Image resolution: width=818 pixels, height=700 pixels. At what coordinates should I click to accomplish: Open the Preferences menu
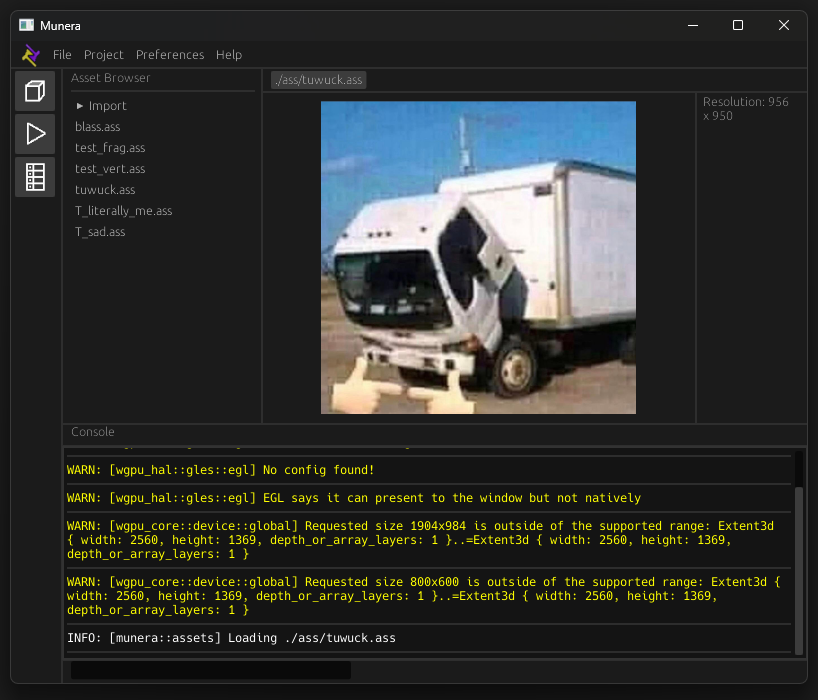170,55
